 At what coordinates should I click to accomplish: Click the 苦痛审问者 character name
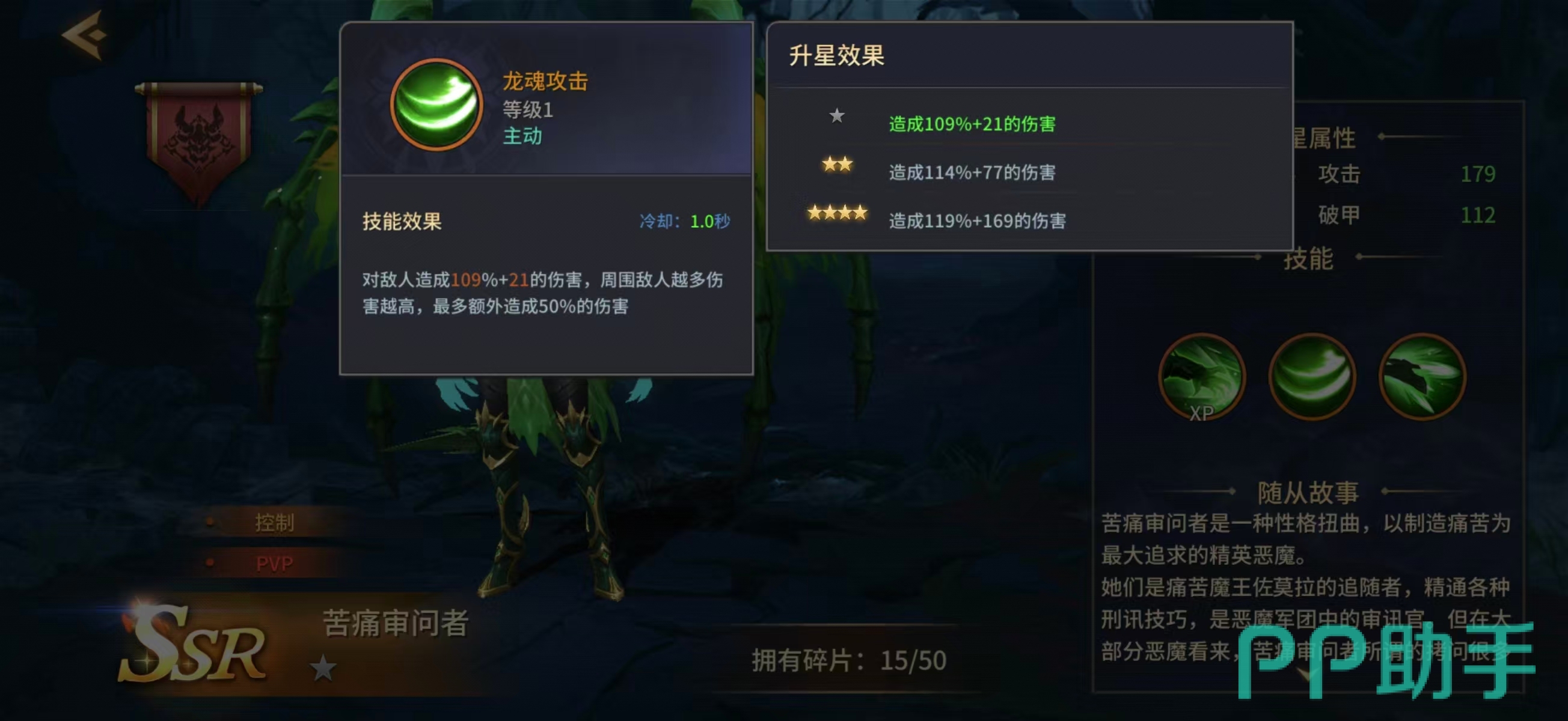pos(396,622)
